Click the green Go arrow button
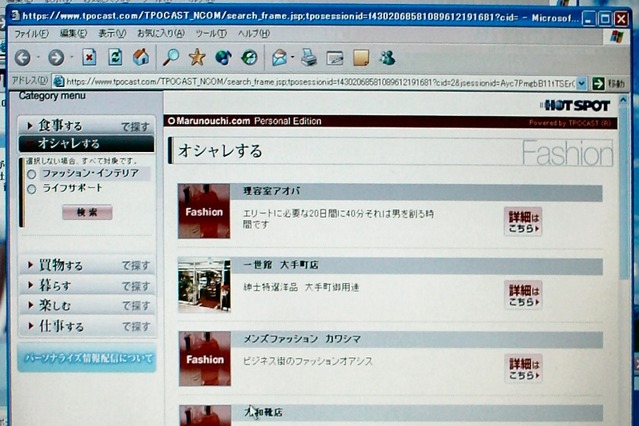 598,84
